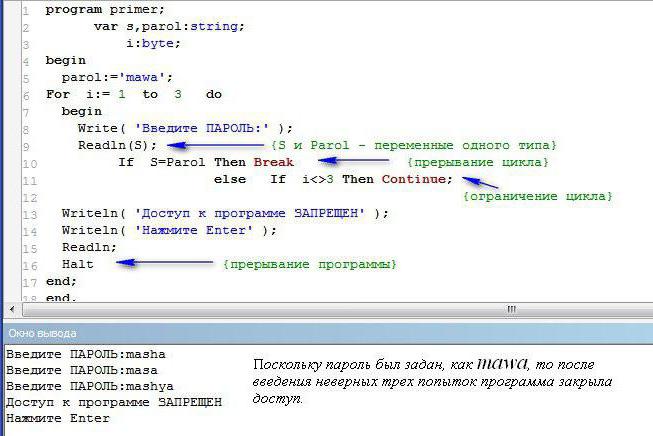Screen dimensions: 653x436
Task: Click the 'begin' keyword on line 4
Action: pos(65,60)
